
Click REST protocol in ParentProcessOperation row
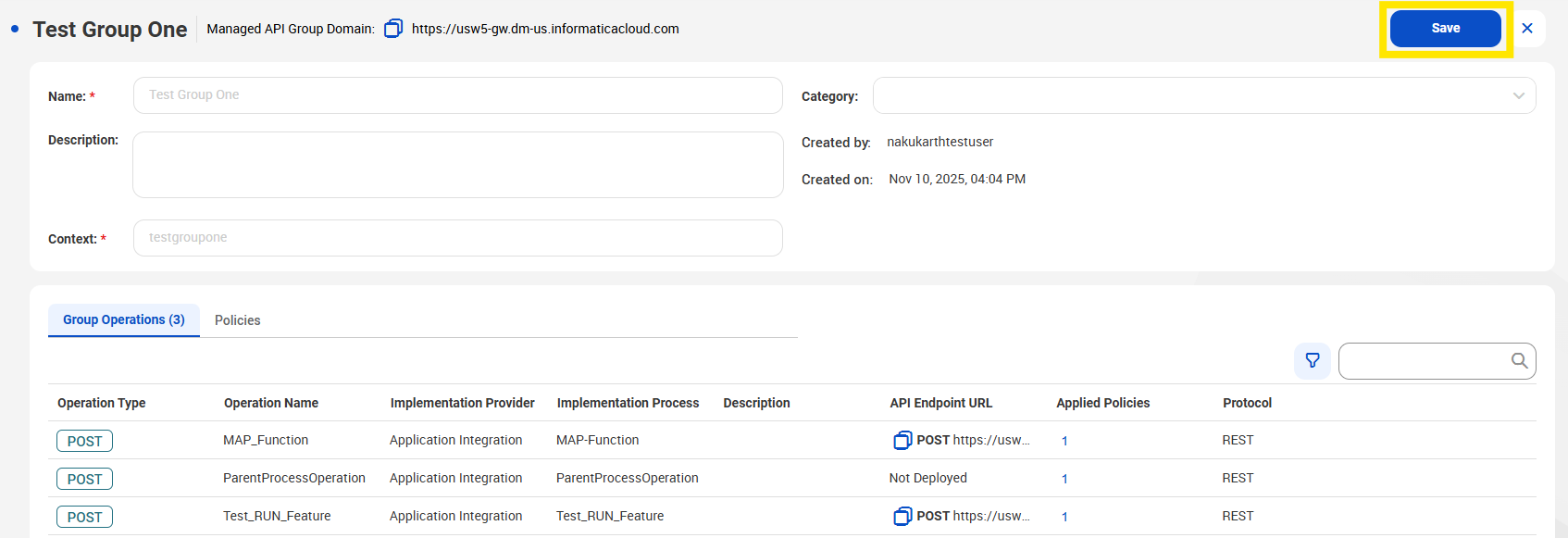[x=1238, y=478]
